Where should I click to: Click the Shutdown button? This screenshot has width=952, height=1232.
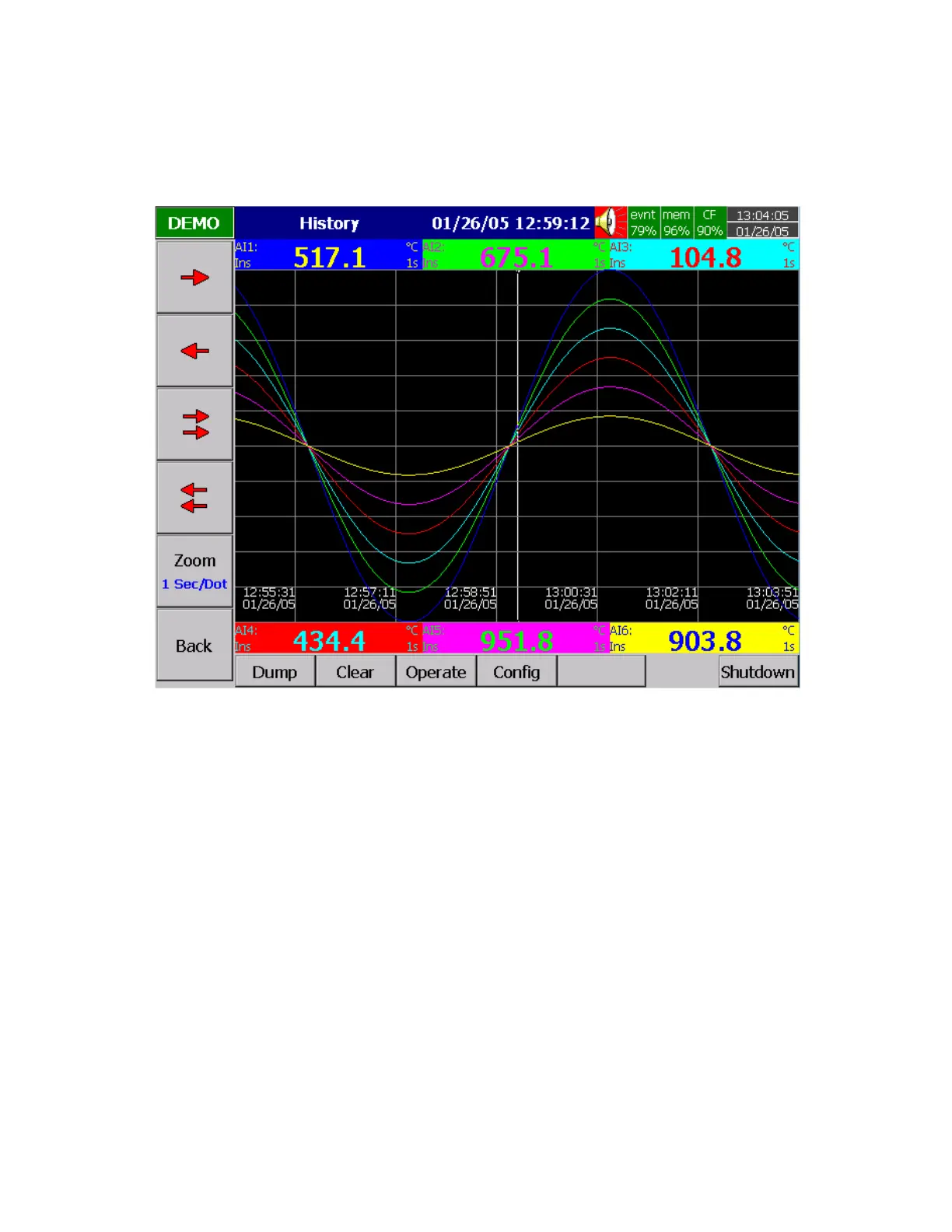click(758, 672)
